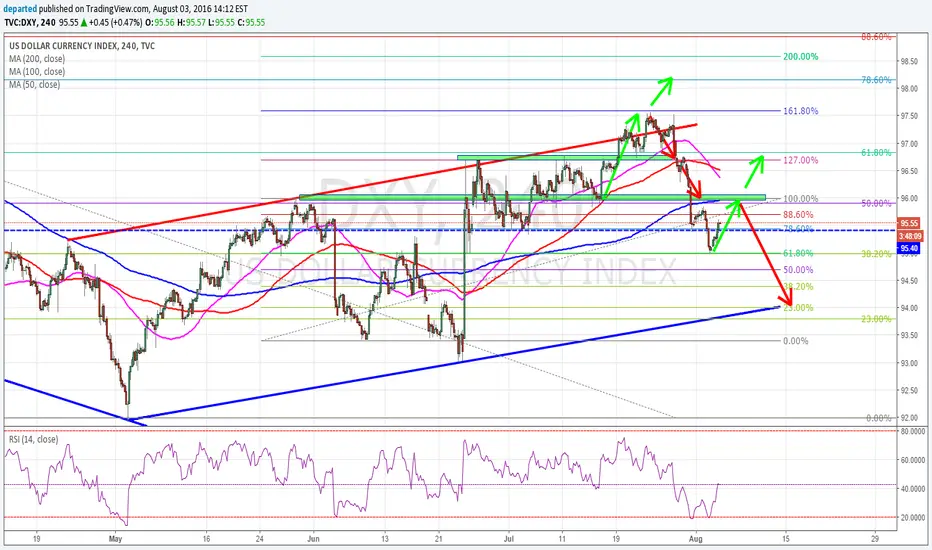This screenshot has height=550, width=932.
Task: Click the 97.50 price axis label
Action: 909,116
